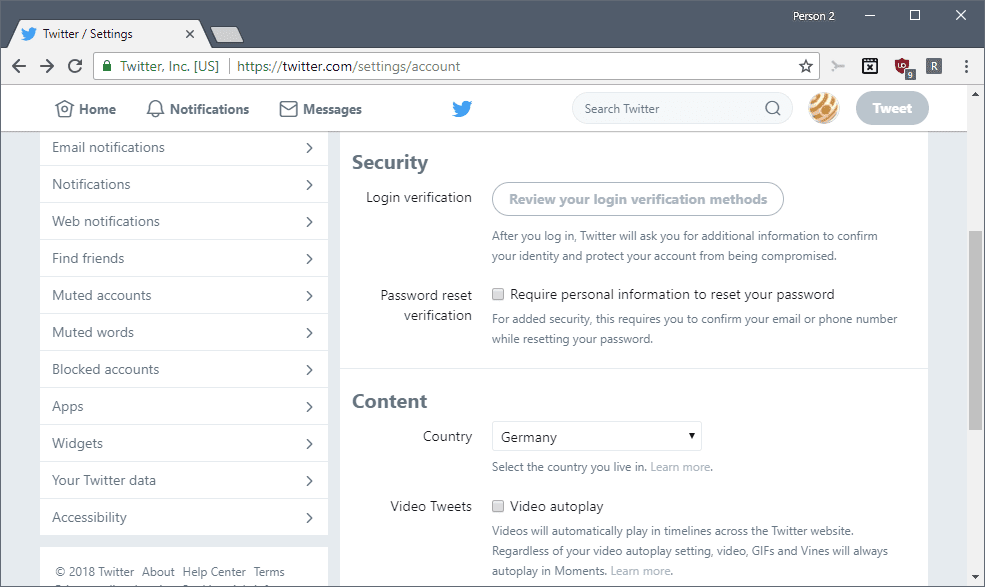The image size is (985, 587).
Task: Close the Twitter / Settings tab
Action: (x=190, y=34)
